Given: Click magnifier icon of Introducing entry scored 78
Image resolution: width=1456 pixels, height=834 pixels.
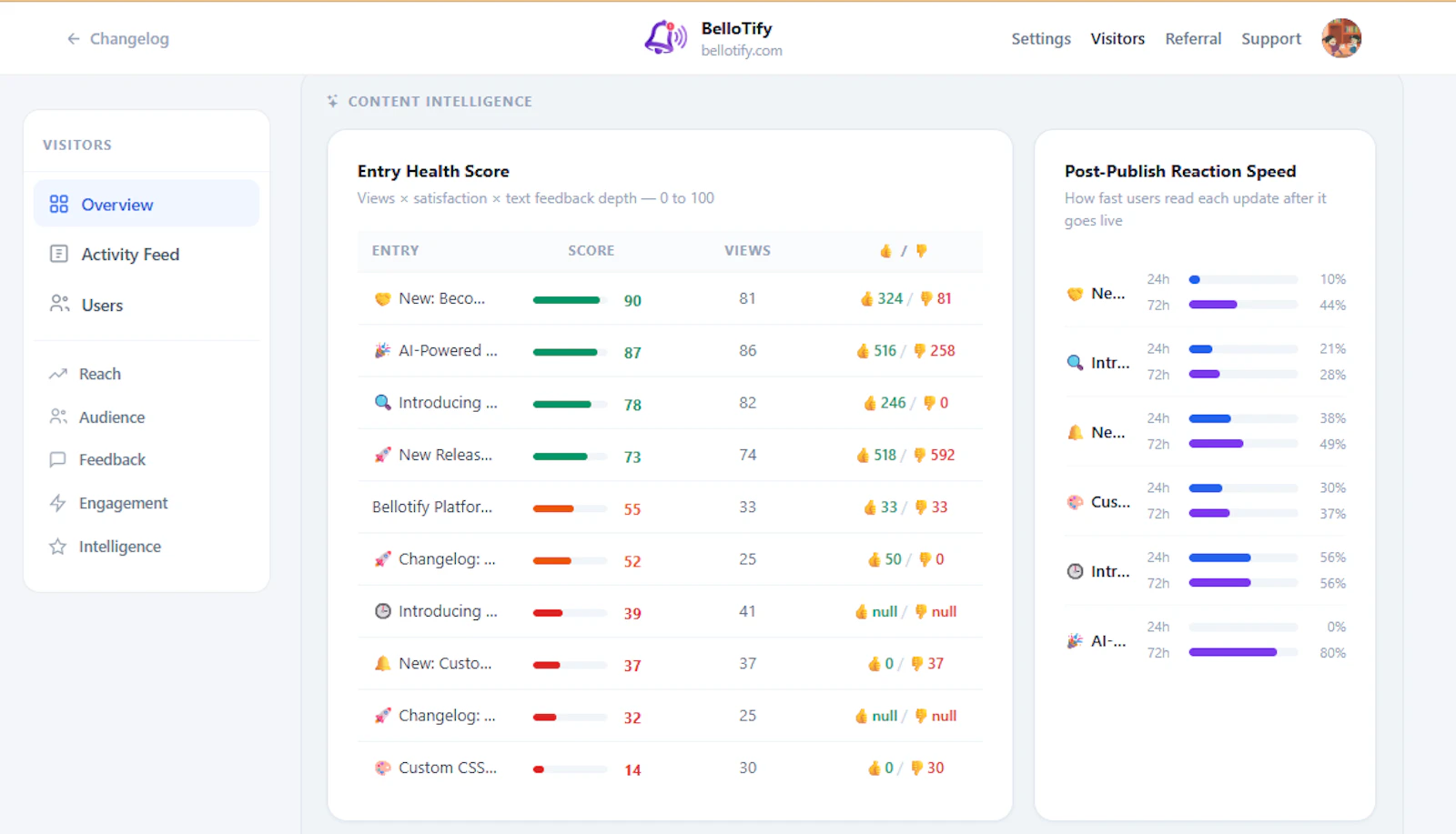Looking at the screenshot, I should pos(383,403).
